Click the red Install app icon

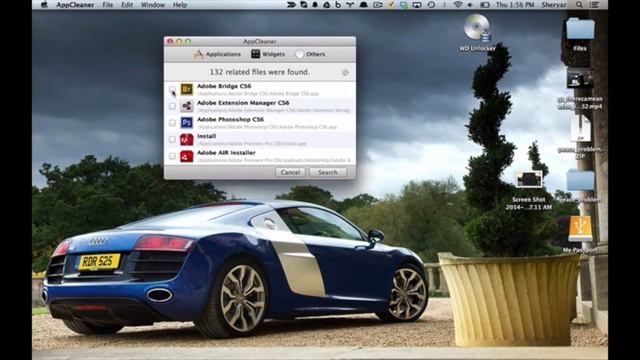click(187, 140)
